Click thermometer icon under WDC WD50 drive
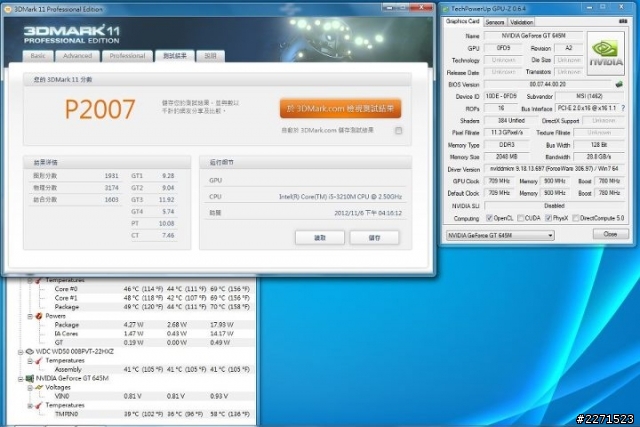This screenshot has width=640, height=427. (39, 360)
